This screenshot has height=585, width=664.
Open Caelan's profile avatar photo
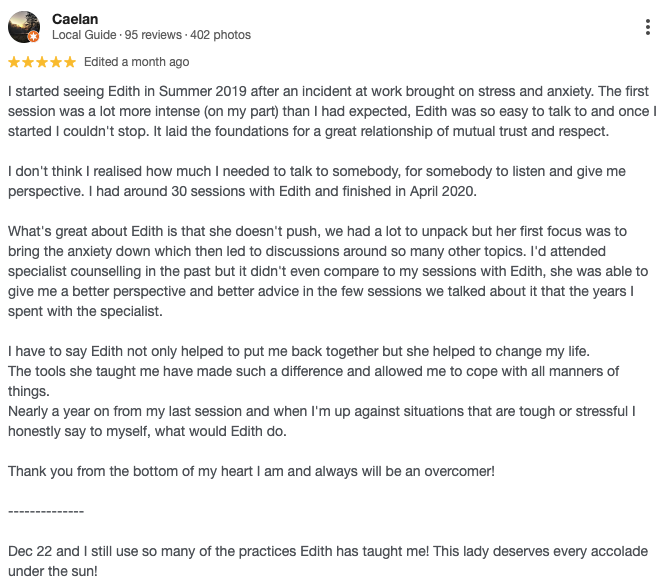pyautogui.click(x=23, y=27)
